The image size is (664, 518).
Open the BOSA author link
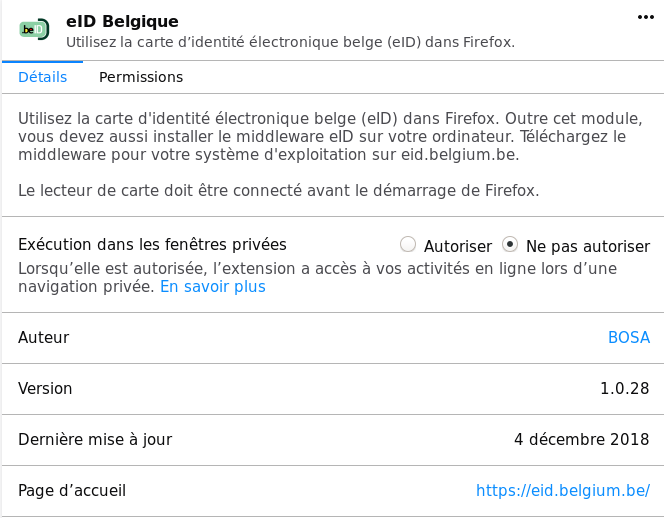click(x=629, y=338)
